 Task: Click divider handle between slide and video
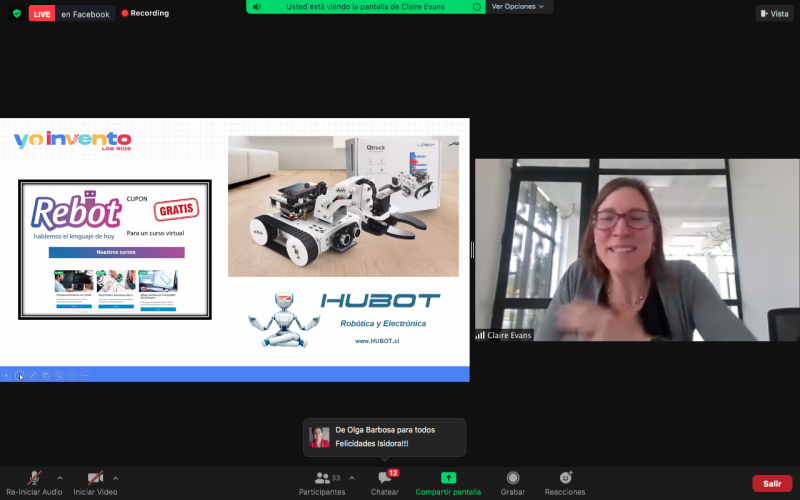[472, 249]
